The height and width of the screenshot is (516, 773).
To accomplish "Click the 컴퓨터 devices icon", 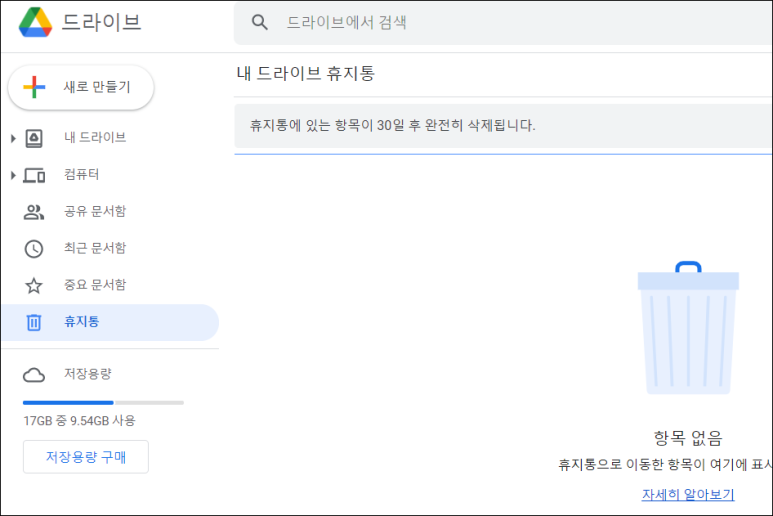I will pos(34,175).
